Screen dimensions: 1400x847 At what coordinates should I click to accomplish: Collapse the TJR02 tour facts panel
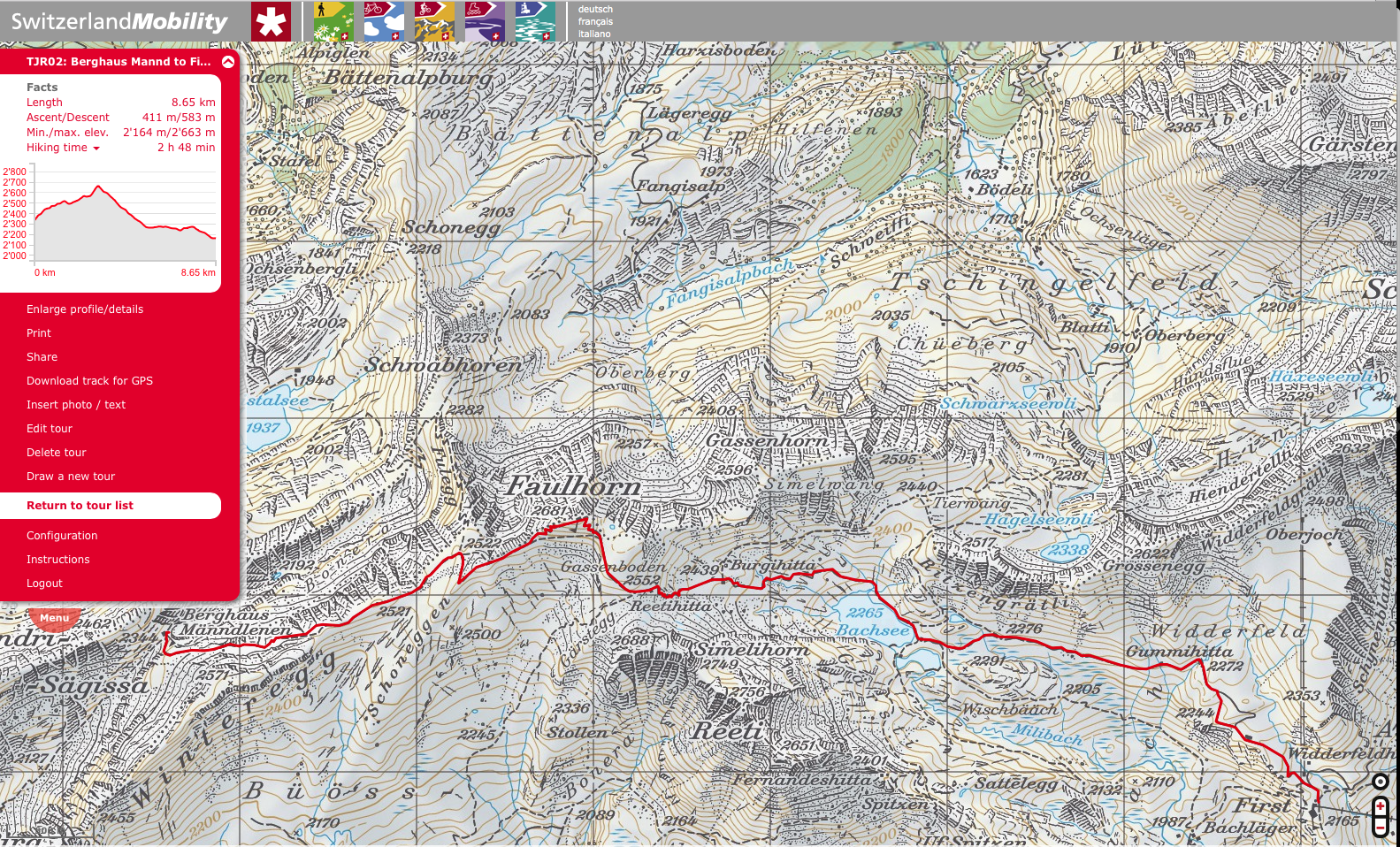228,62
